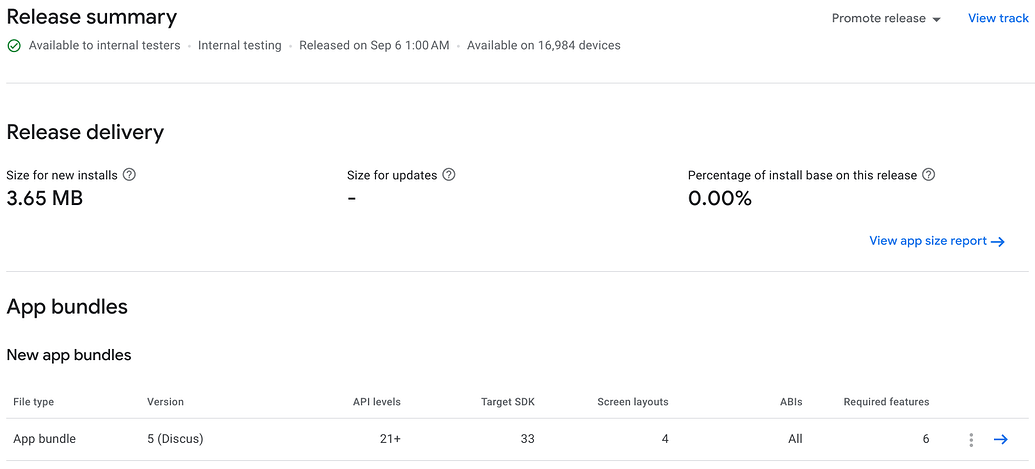
Task: Open help icon for Percentage of install base
Action: coord(929,175)
